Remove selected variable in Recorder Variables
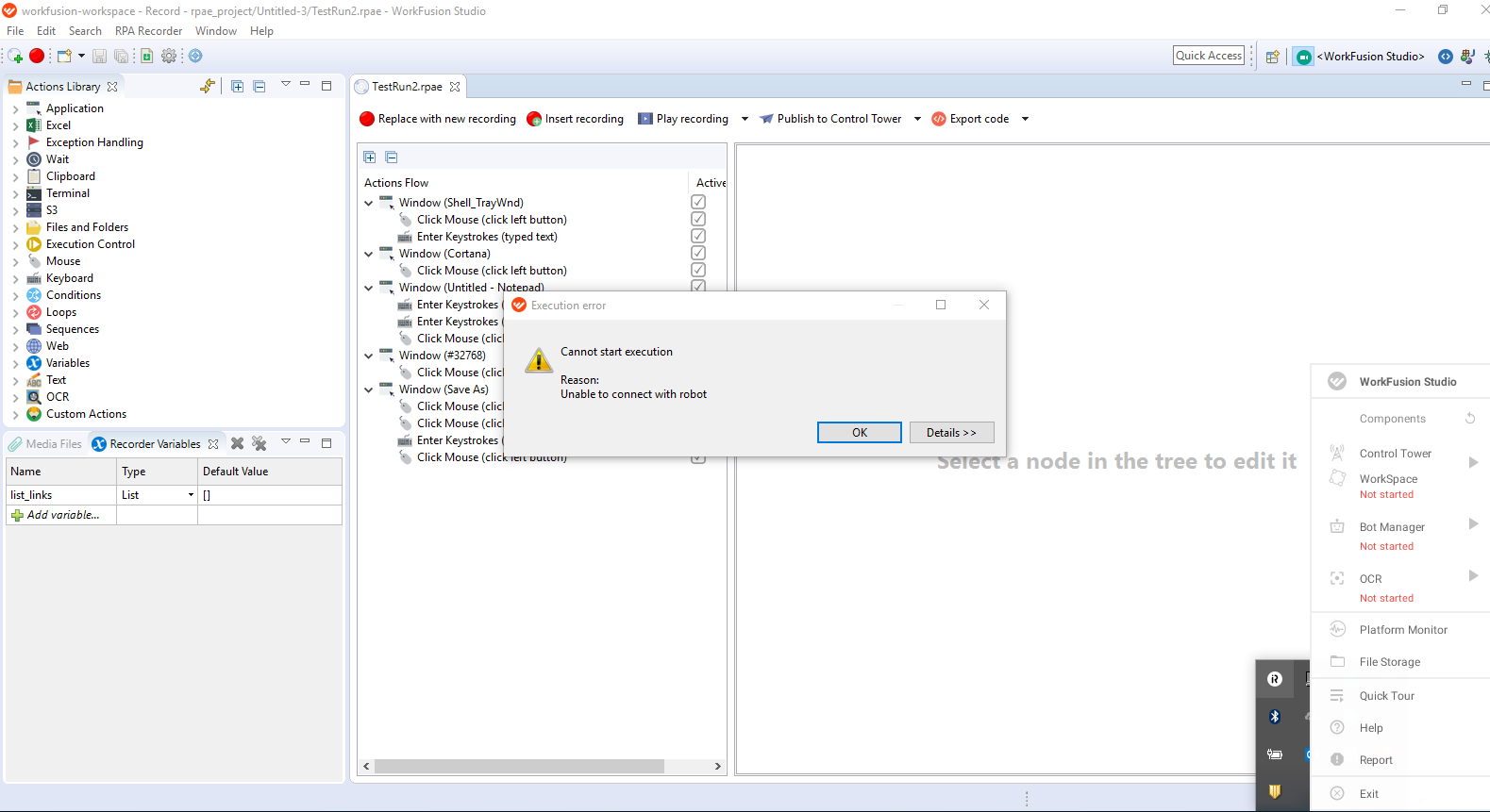 pos(238,443)
